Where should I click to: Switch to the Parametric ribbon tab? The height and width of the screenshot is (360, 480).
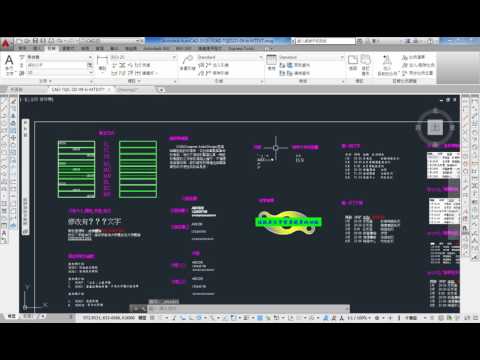click(x=68, y=49)
